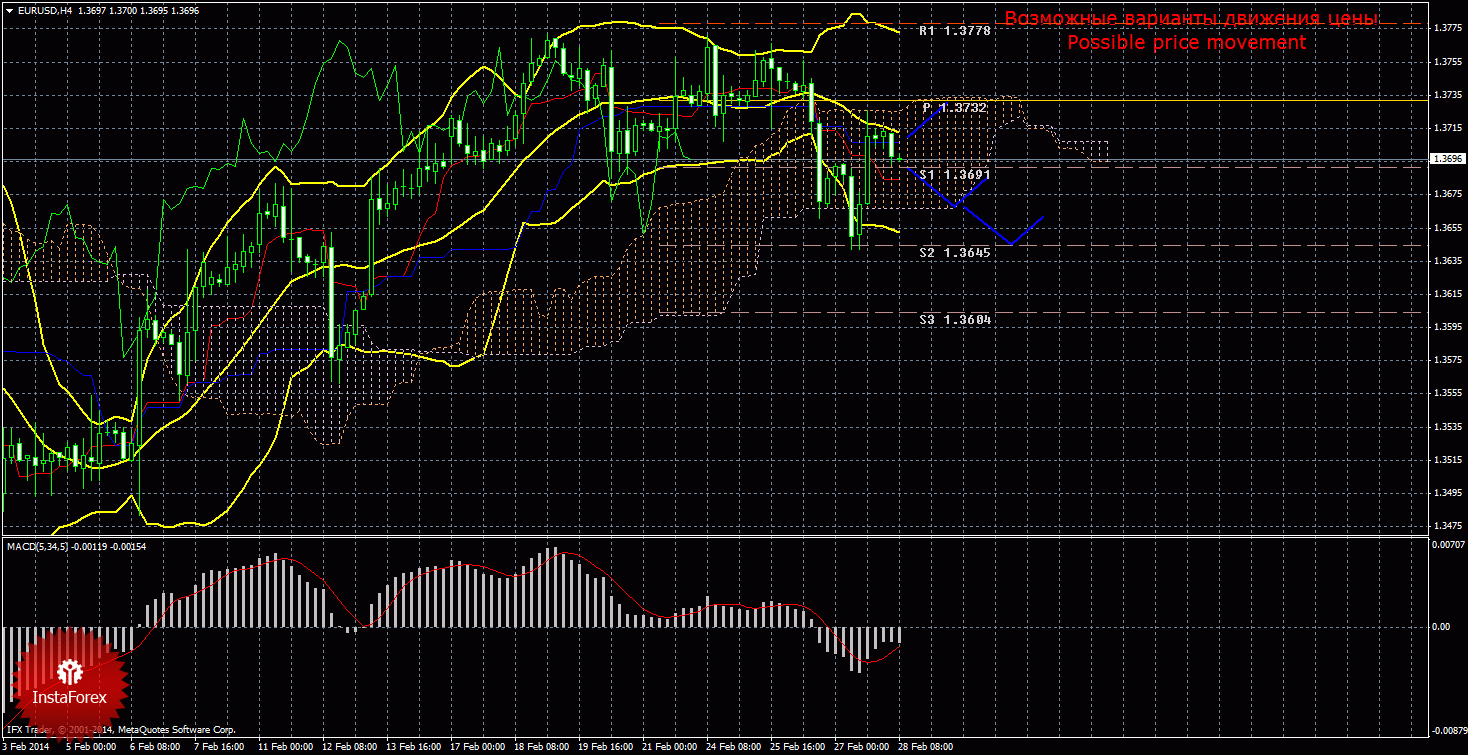Select the S1 1.3691 support label
Image resolution: width=1468 pixels, height=755 pixels.
[x=954, y=175]
